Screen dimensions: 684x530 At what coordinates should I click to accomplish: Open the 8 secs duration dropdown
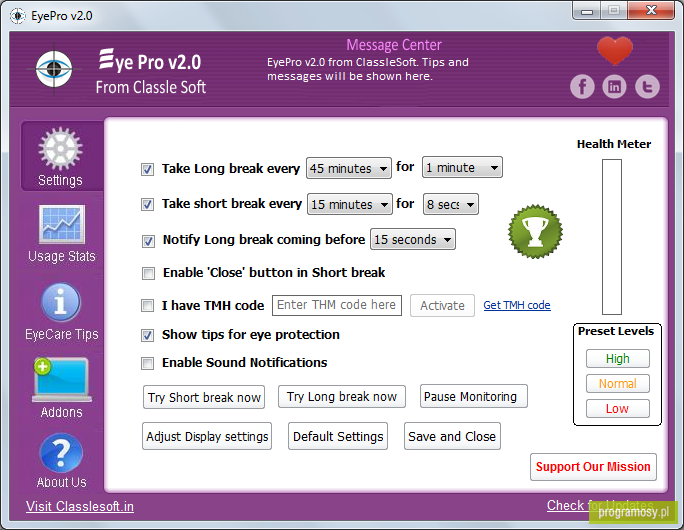click(x=451, y=204)
